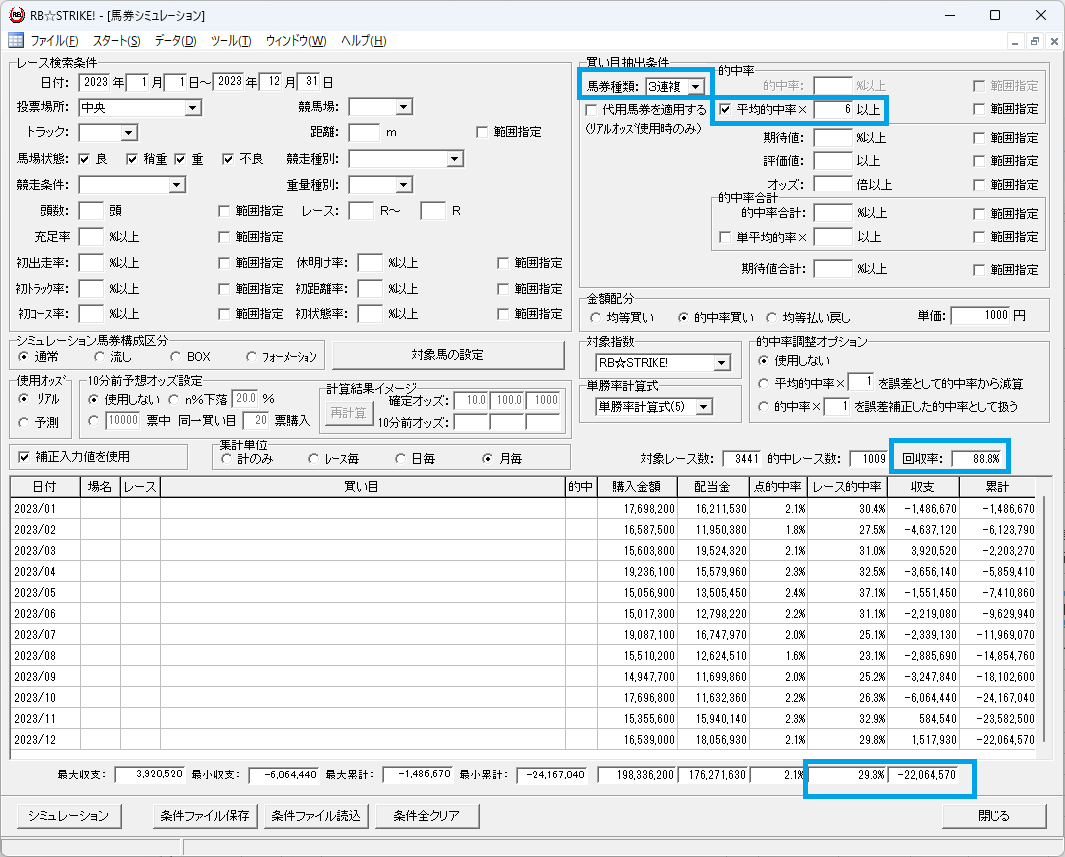The width and height of the screenshot is (1065, 857).
Task: Select the 予測 odds radio button
Action: pos(24,422)
